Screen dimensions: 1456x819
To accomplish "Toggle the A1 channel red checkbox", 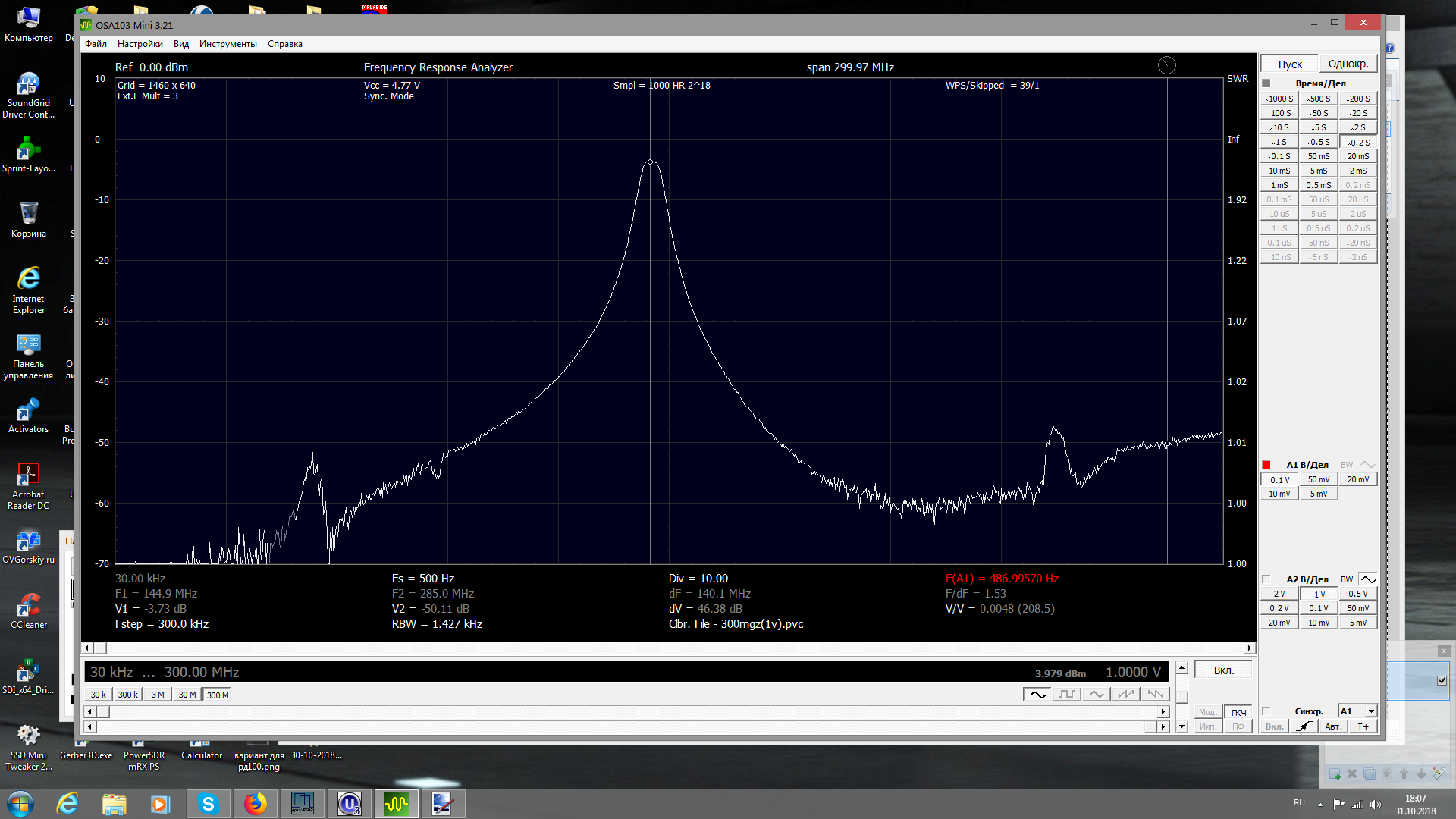I will click(1266, 465).
